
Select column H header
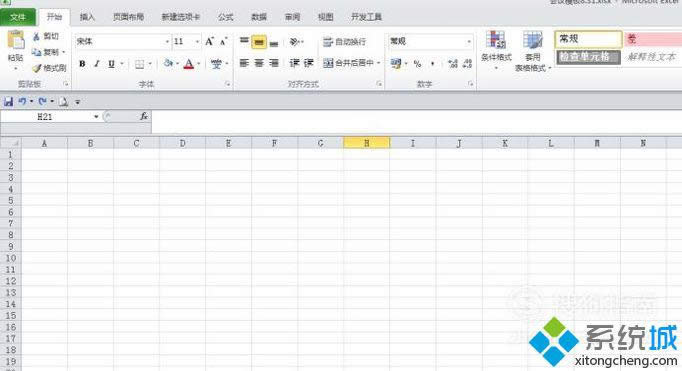[367, 143]
